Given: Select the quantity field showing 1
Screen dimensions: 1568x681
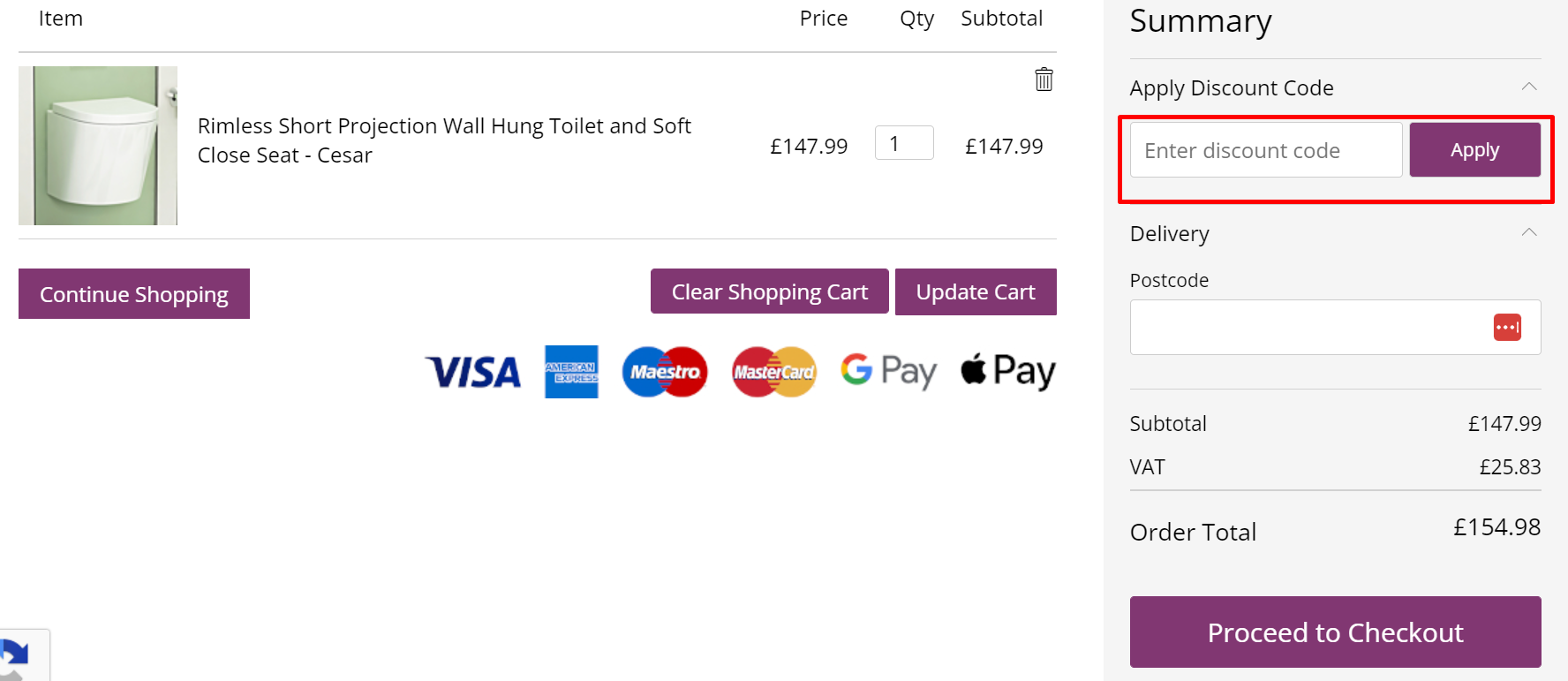Looking at the screenshot, I should click(x=904, y=142).
